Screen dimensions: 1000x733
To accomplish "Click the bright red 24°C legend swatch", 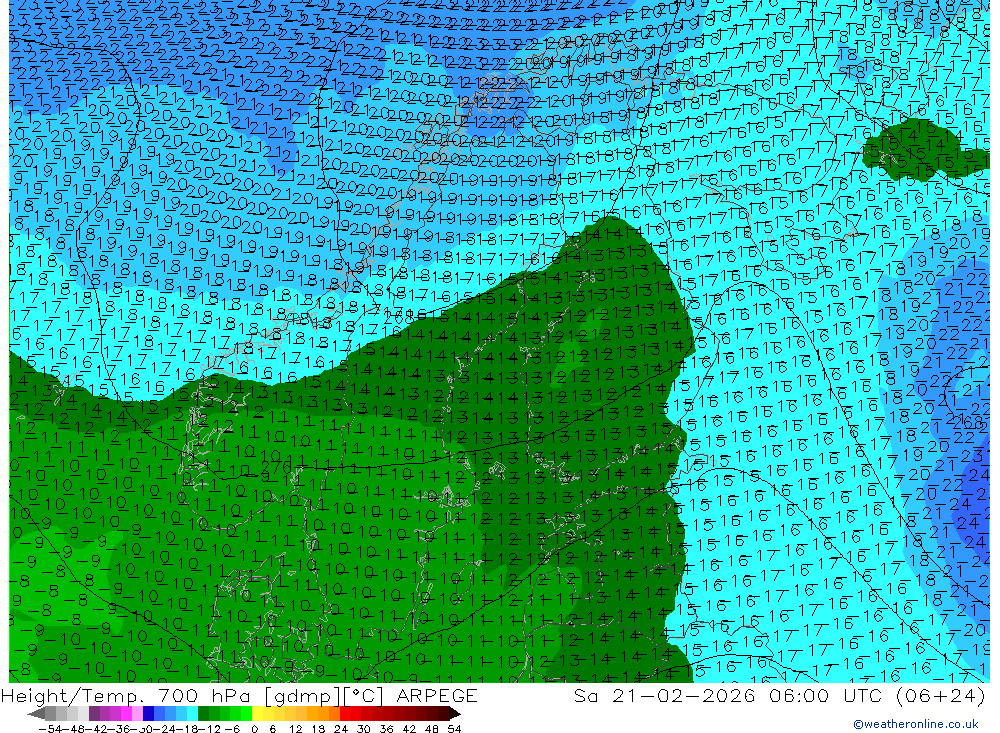I will pos(345,714).
